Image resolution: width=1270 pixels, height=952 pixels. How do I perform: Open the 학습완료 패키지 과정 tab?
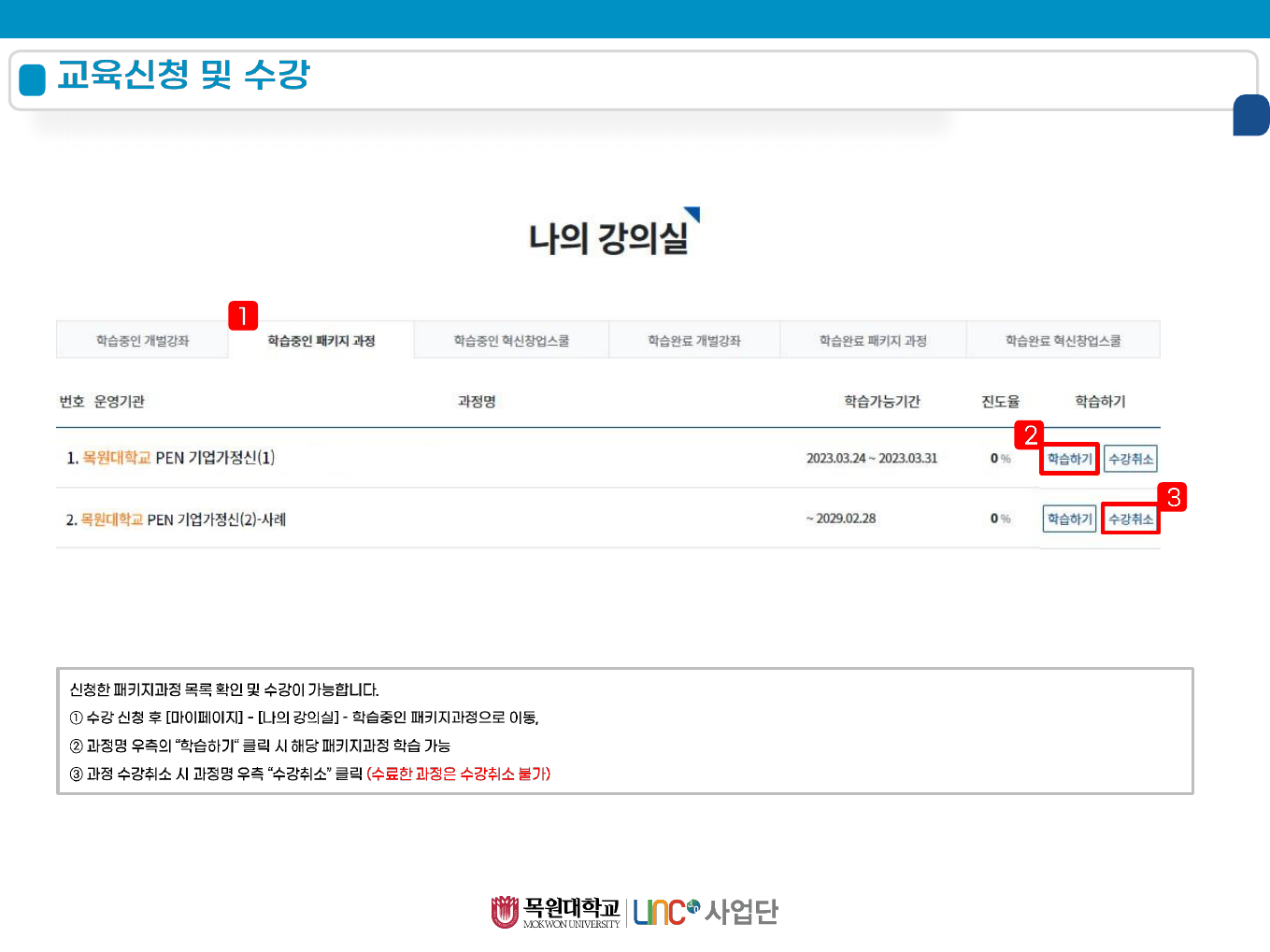tap(873, 341)
